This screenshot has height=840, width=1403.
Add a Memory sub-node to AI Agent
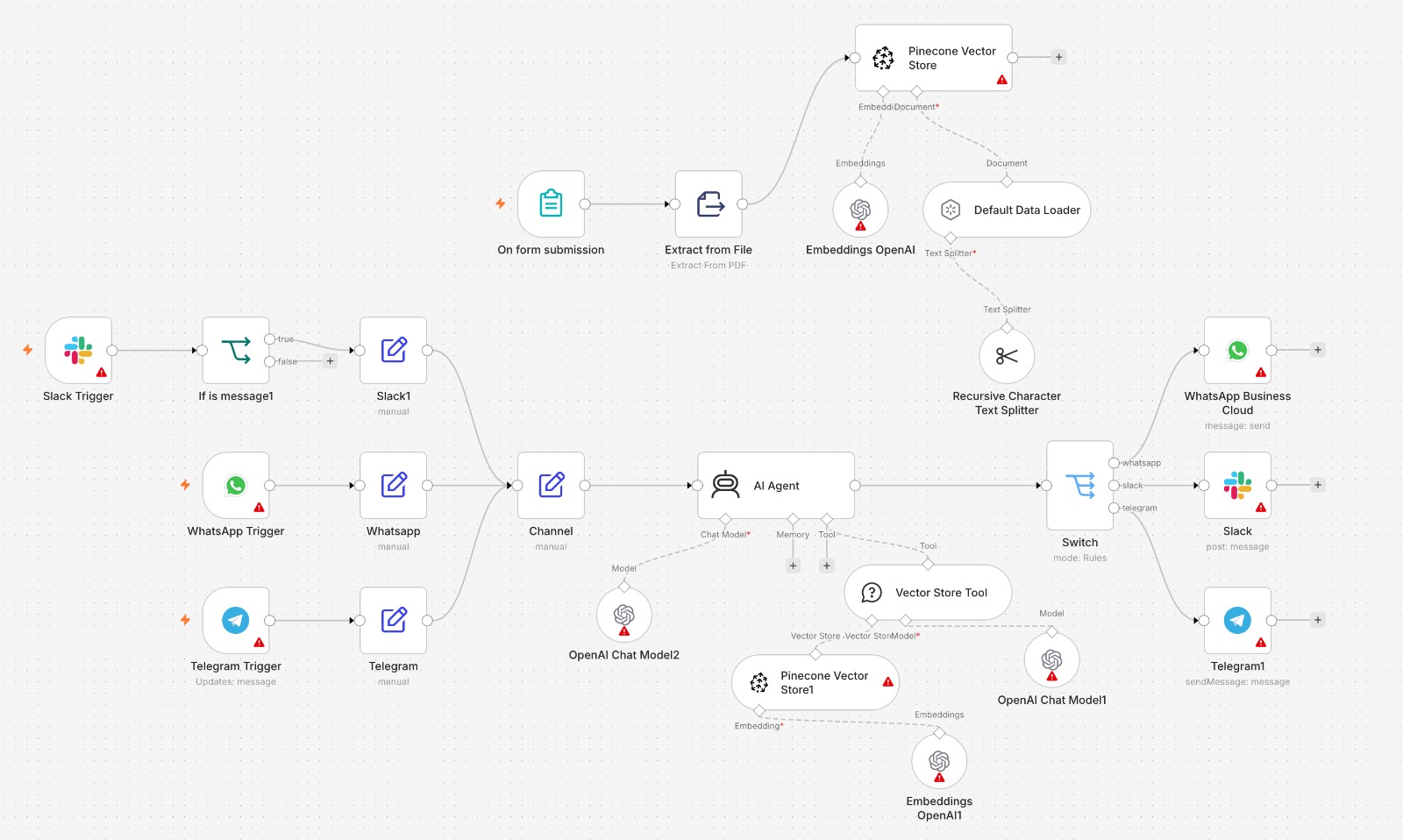793,566
